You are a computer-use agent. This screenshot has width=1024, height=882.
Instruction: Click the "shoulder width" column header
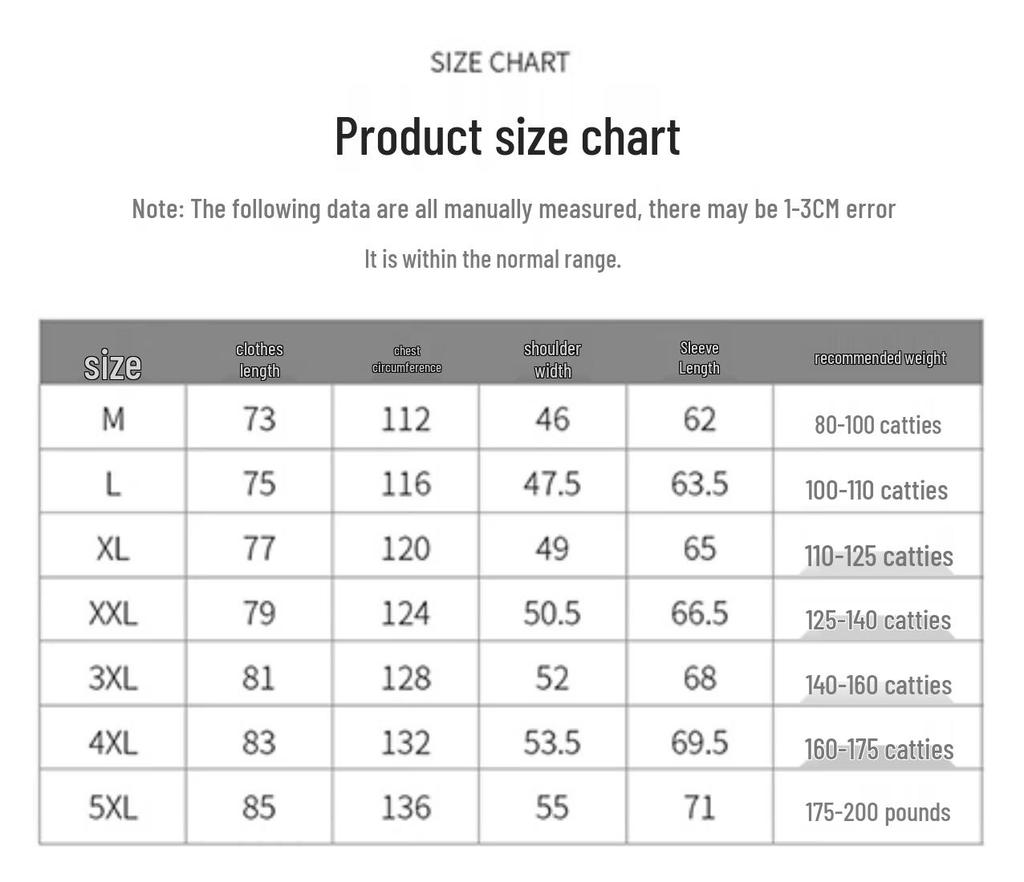coord(552,360)
